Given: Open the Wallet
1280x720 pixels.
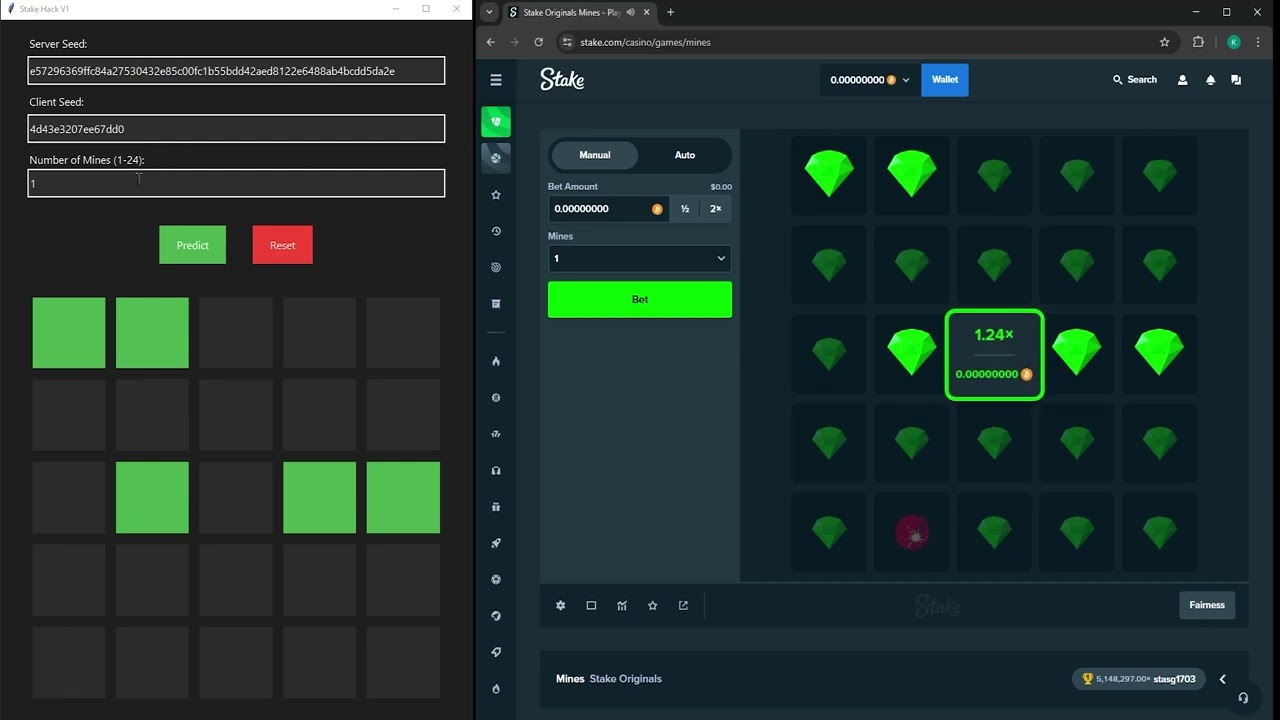Looking at the screenshot, I should pos(945,80).
